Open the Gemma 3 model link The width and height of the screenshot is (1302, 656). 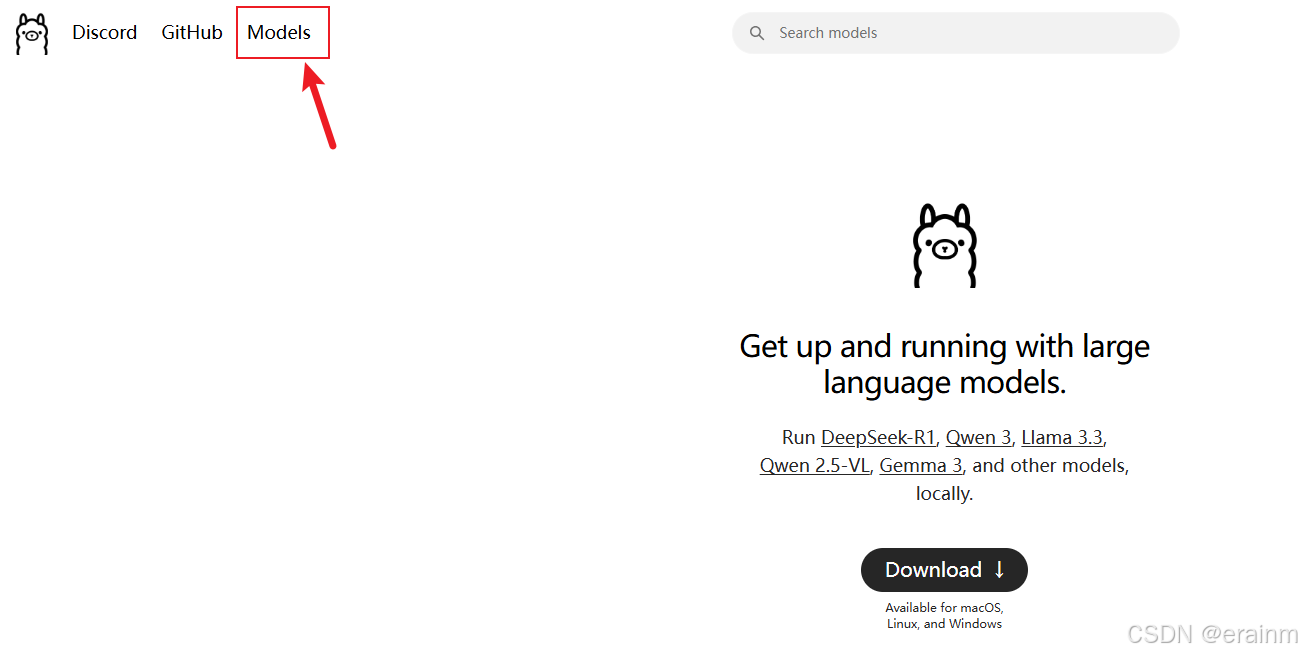(x=920, y=465)
